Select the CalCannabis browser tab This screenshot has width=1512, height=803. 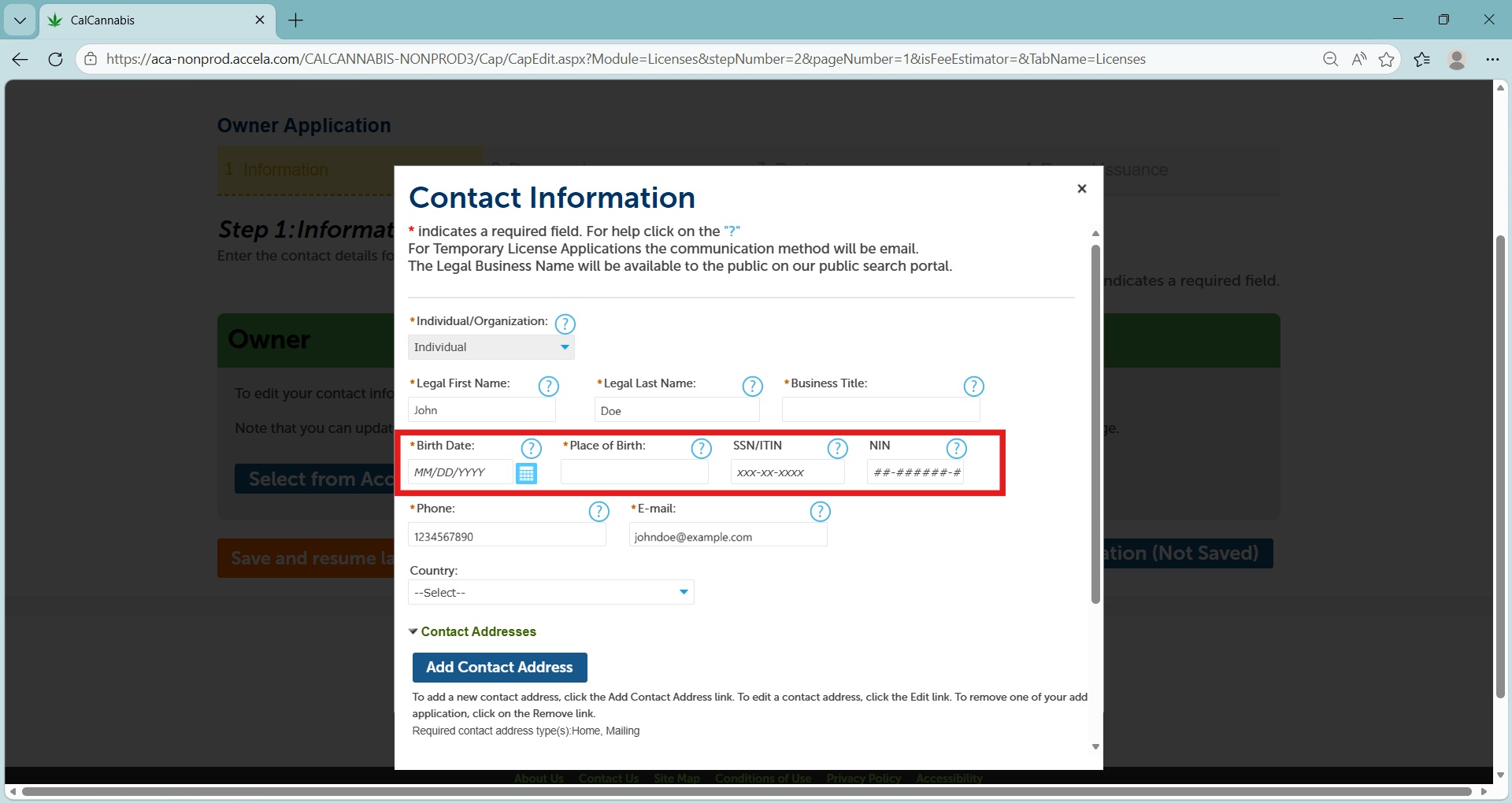pos(157,20)
